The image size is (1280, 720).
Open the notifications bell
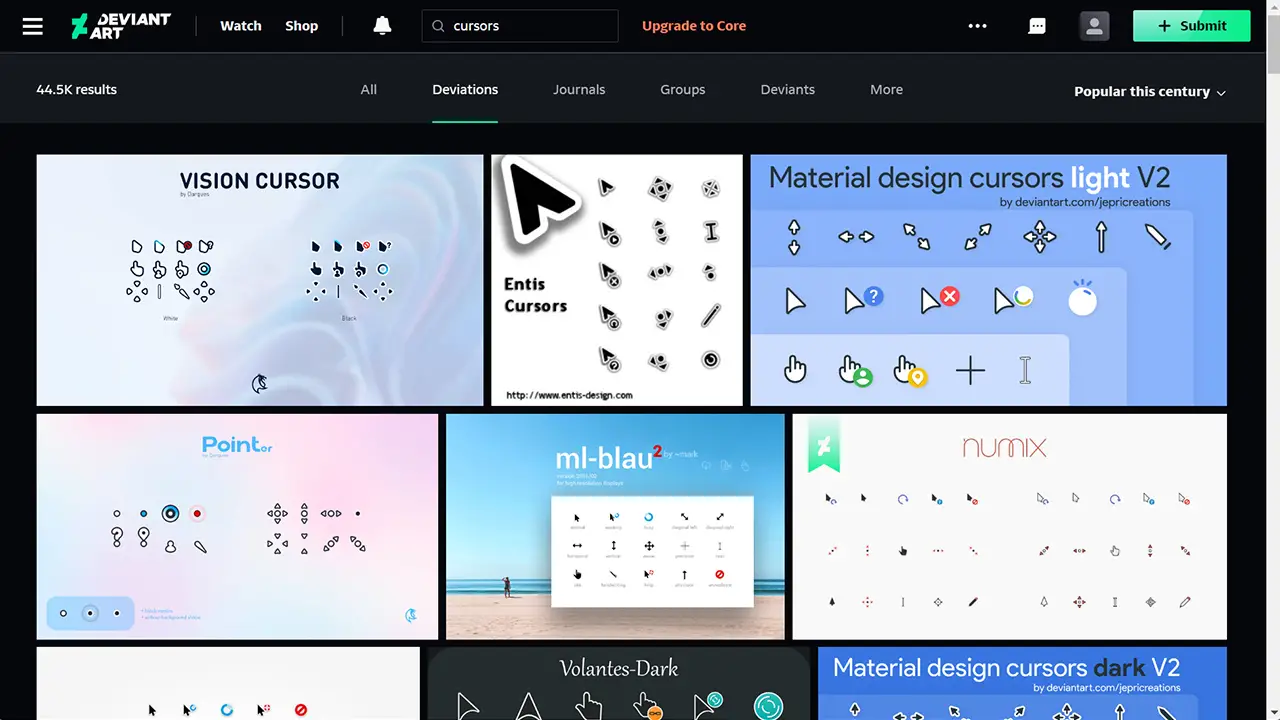[x=382, y=26]
